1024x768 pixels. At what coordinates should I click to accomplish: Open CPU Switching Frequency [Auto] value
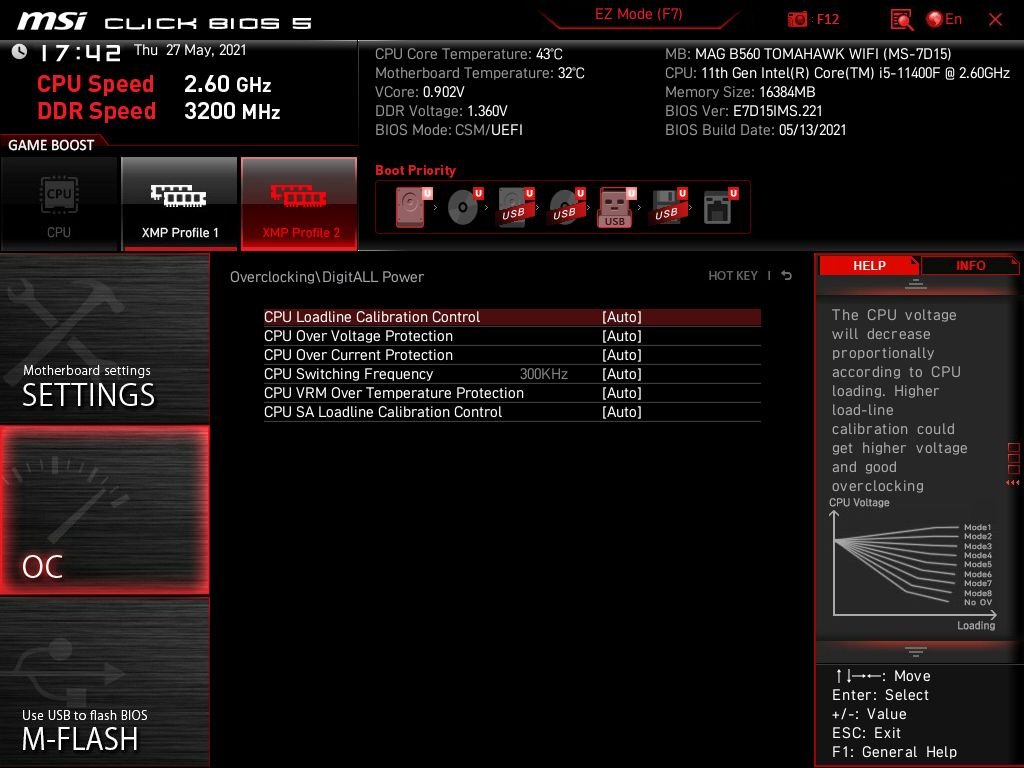pos(622,374)
